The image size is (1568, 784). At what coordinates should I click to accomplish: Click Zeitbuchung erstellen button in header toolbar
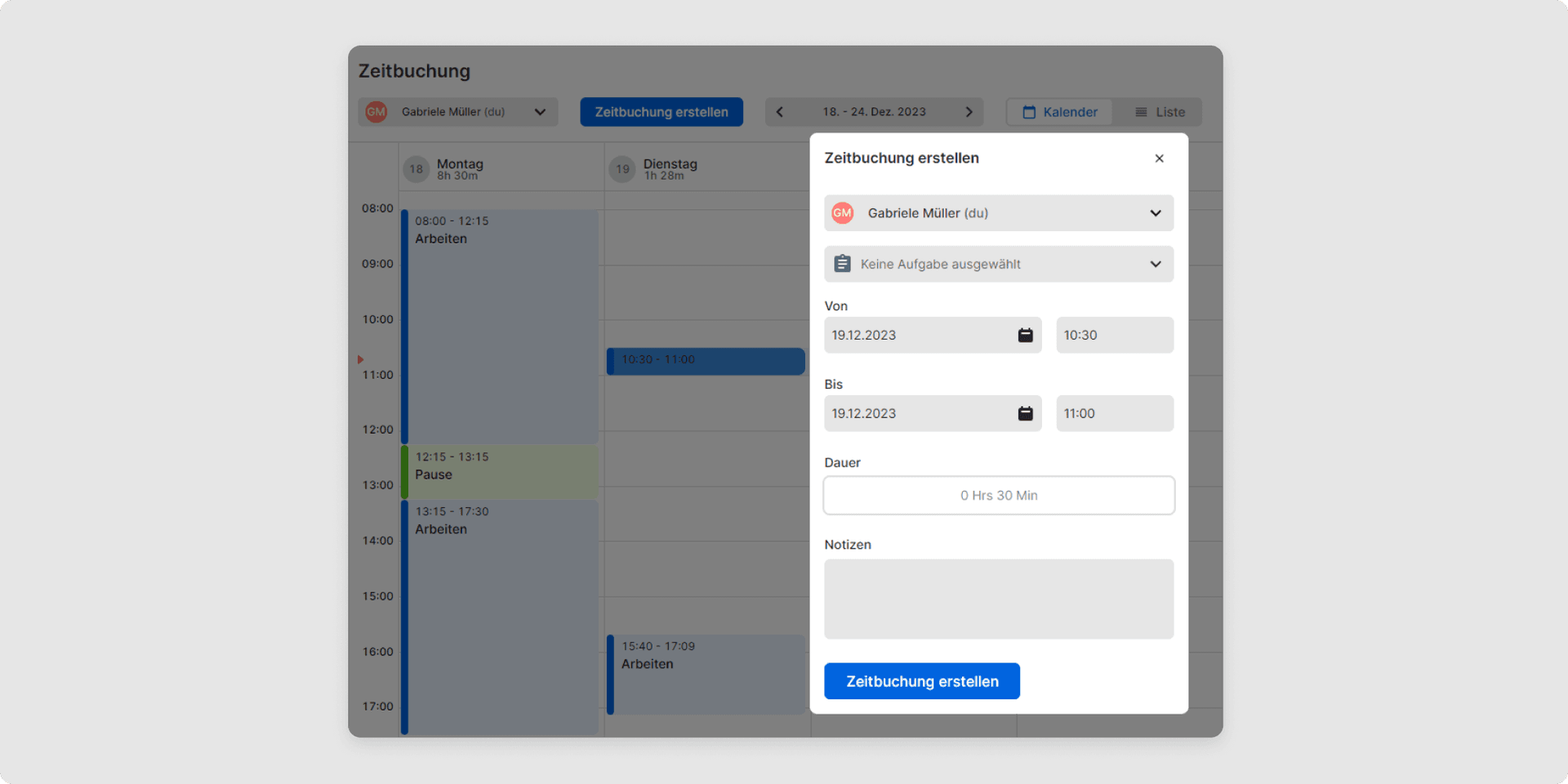point(661,112)
